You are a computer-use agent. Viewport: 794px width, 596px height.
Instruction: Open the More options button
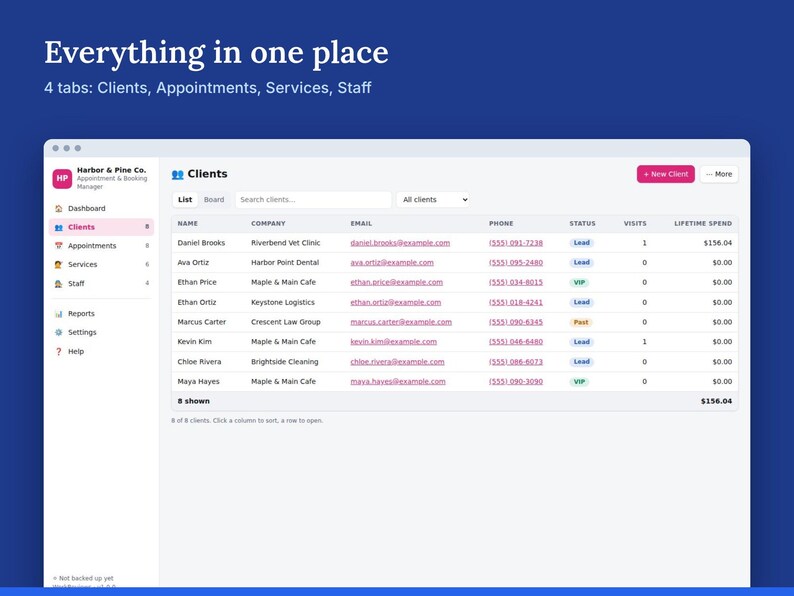click(719, 174)
